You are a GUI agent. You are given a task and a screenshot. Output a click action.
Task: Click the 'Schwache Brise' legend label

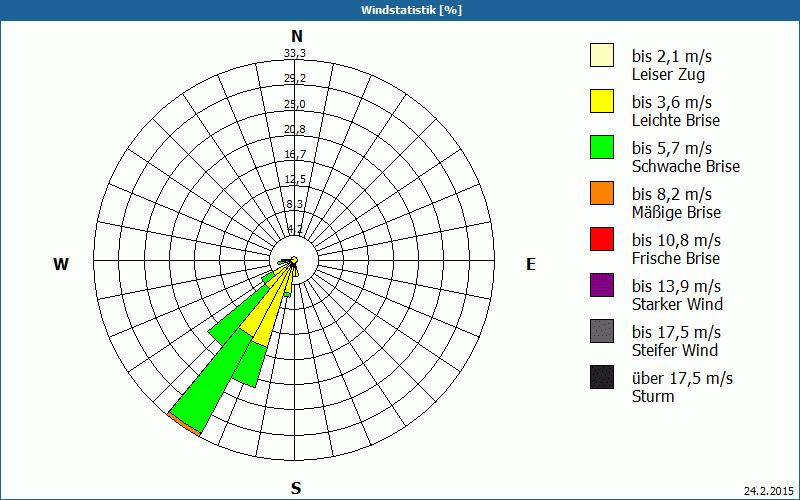(686, 166)
